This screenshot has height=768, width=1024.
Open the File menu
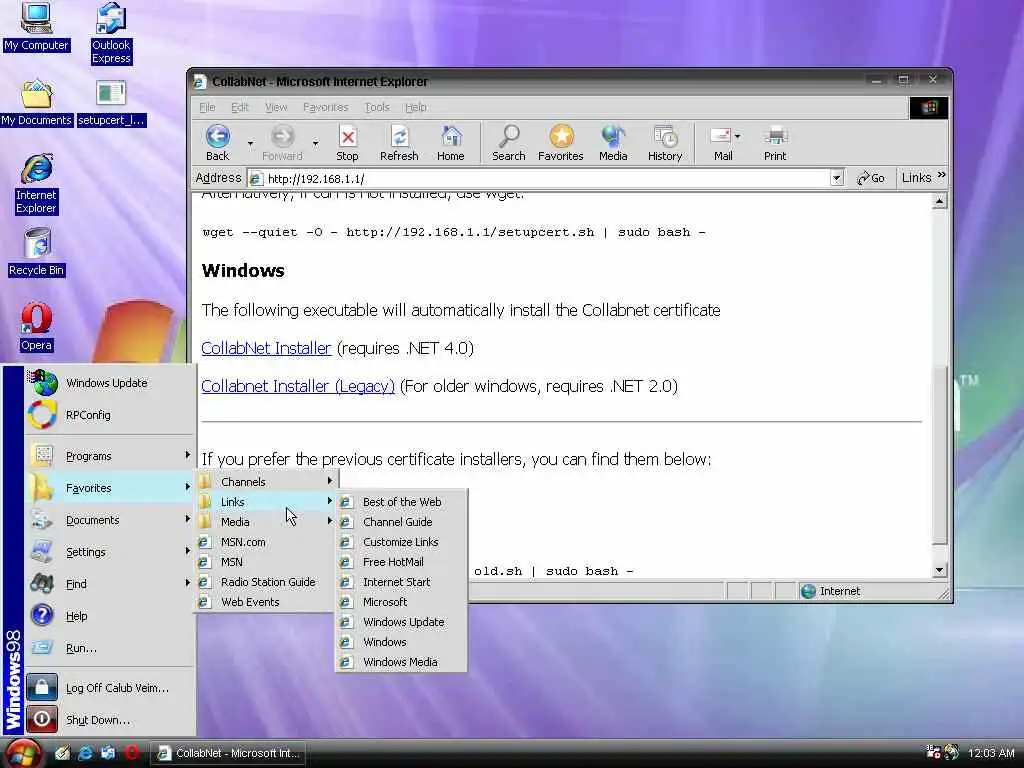[x=207, y=107]
